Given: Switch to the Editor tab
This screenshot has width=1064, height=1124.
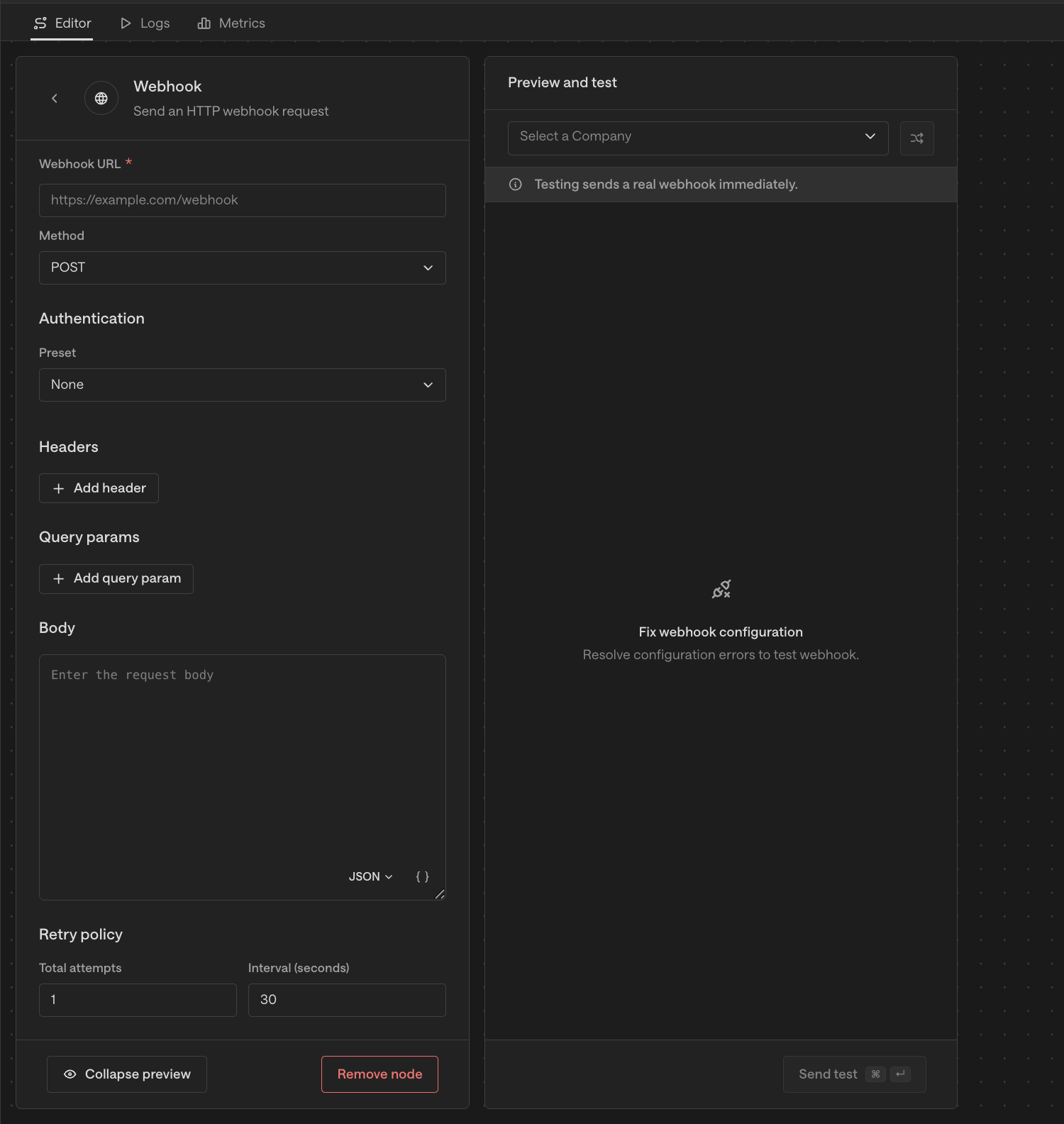Looking at the screenshot, I should tap(62, 23).
